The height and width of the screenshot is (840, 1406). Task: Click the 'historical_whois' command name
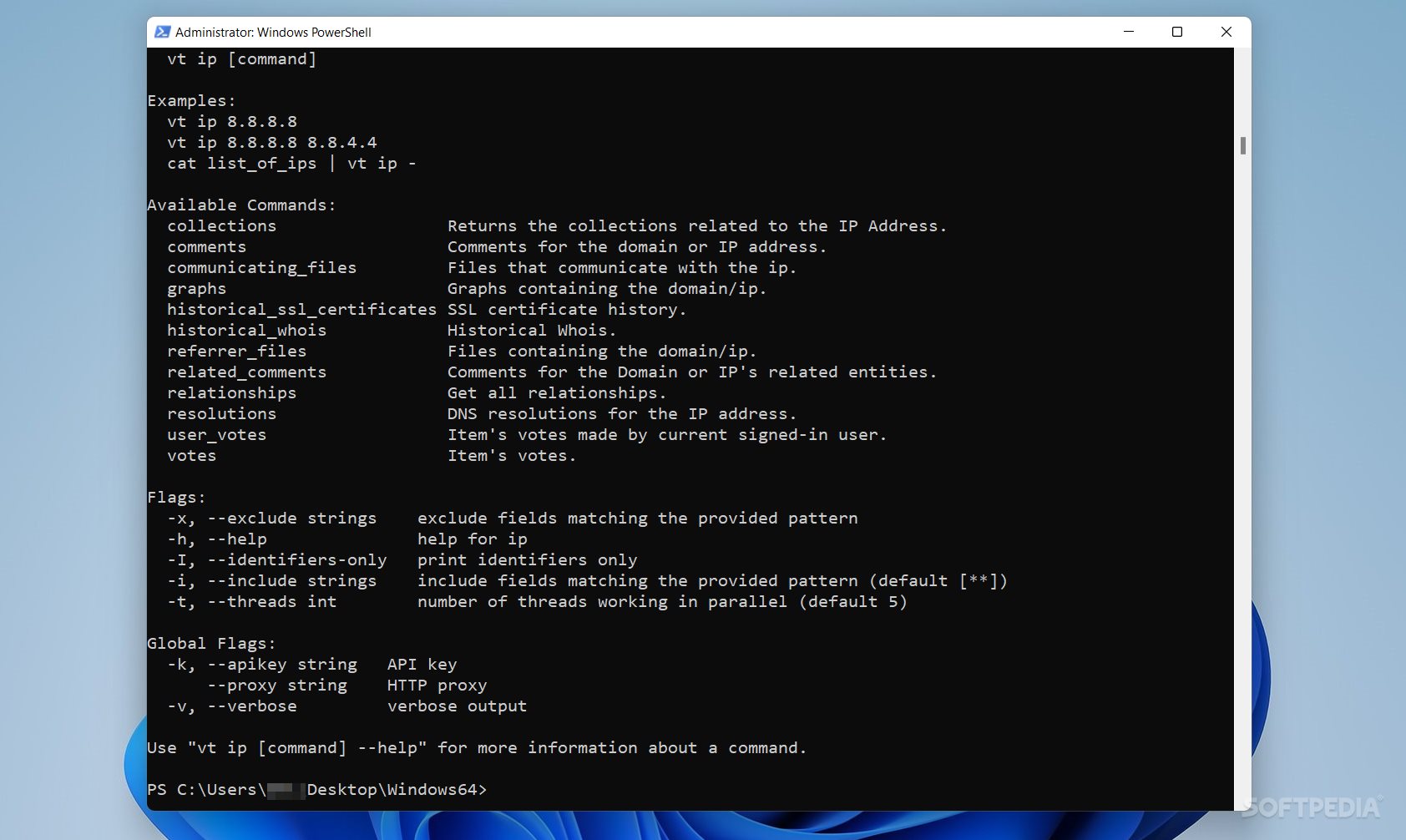(246, 331)
